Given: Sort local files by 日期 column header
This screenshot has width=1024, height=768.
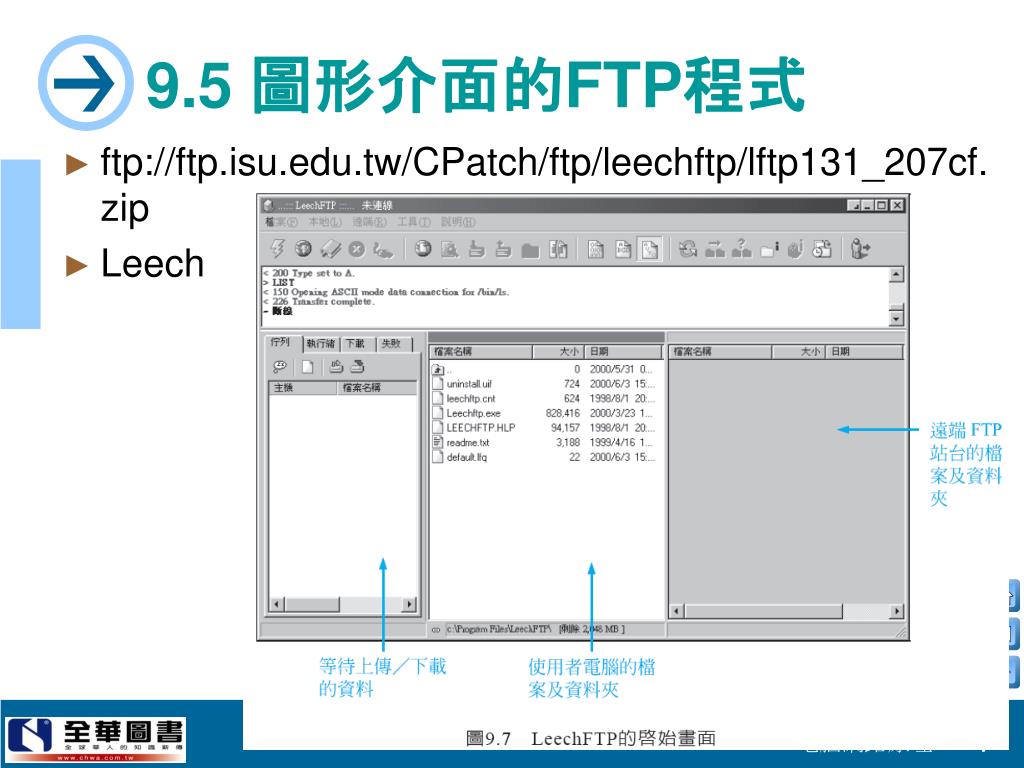Looking at the screenshot, I should click(x=624, y=352).
